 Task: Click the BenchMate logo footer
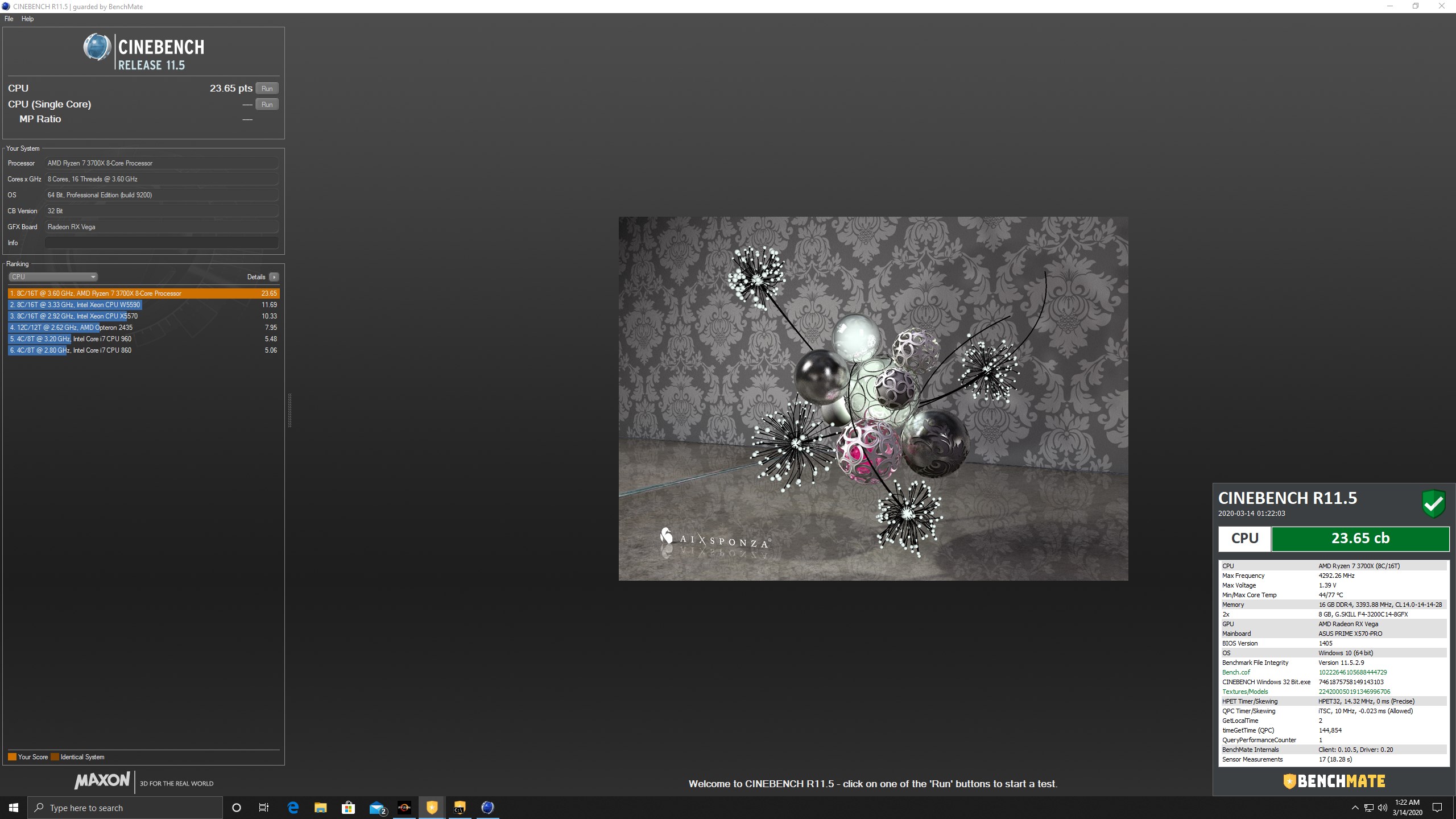1334,781
